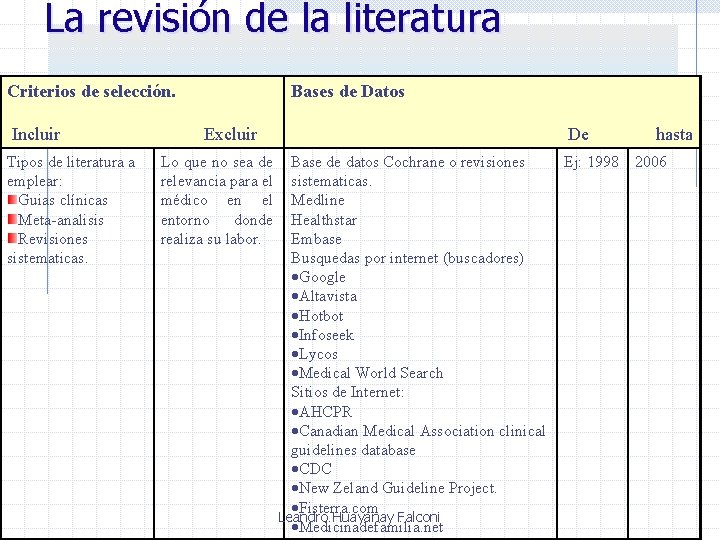Select the 'Embase' entry

pyautogui.click(x=316, y=239)
